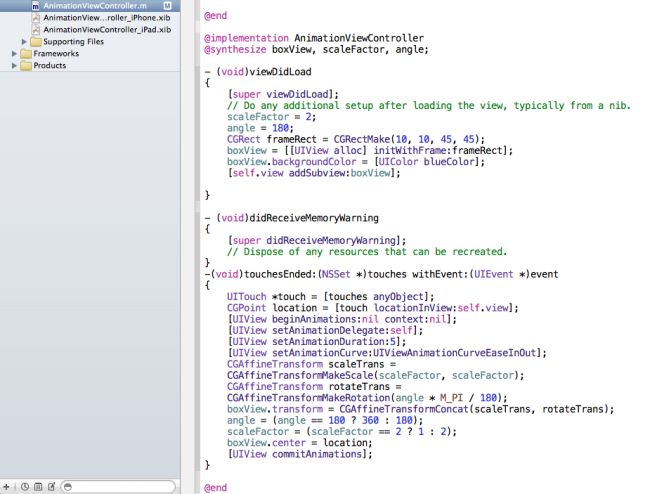
Task: Click the Products folder icon
Action: pyautogui.click(x=26, y=65)
